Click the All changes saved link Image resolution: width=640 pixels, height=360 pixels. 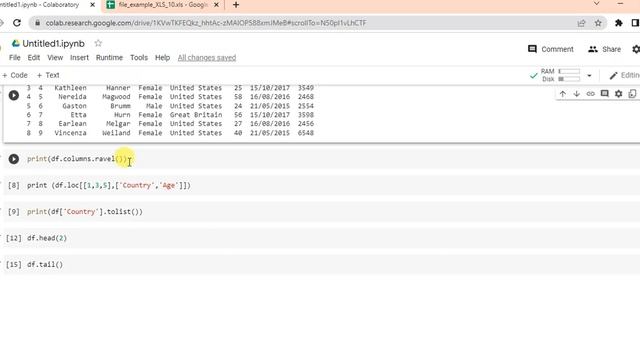pos(207,58)
